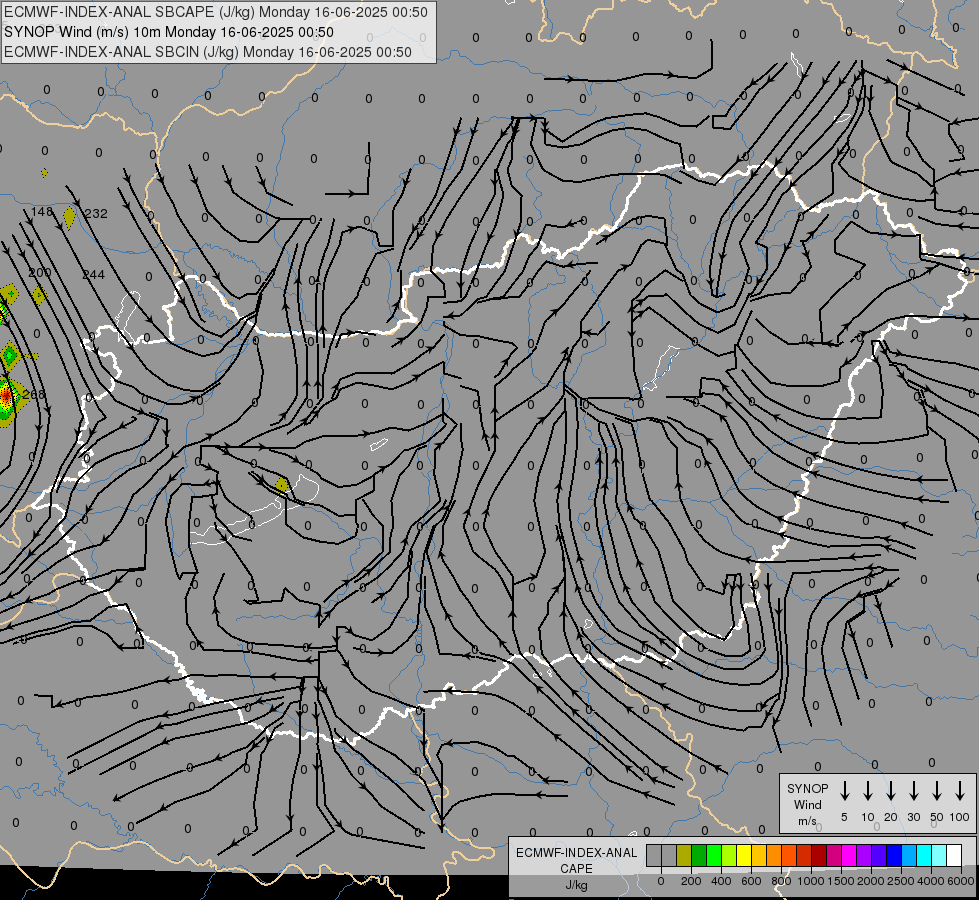Select the indigo swatch right of 2000
This screenshot has width=979, height=900.
(x=878, y=855)
